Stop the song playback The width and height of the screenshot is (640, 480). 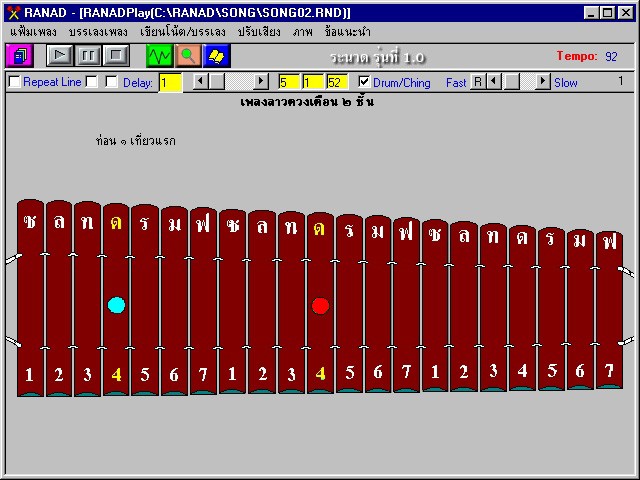pyautogui.click(x=116, y=56)
